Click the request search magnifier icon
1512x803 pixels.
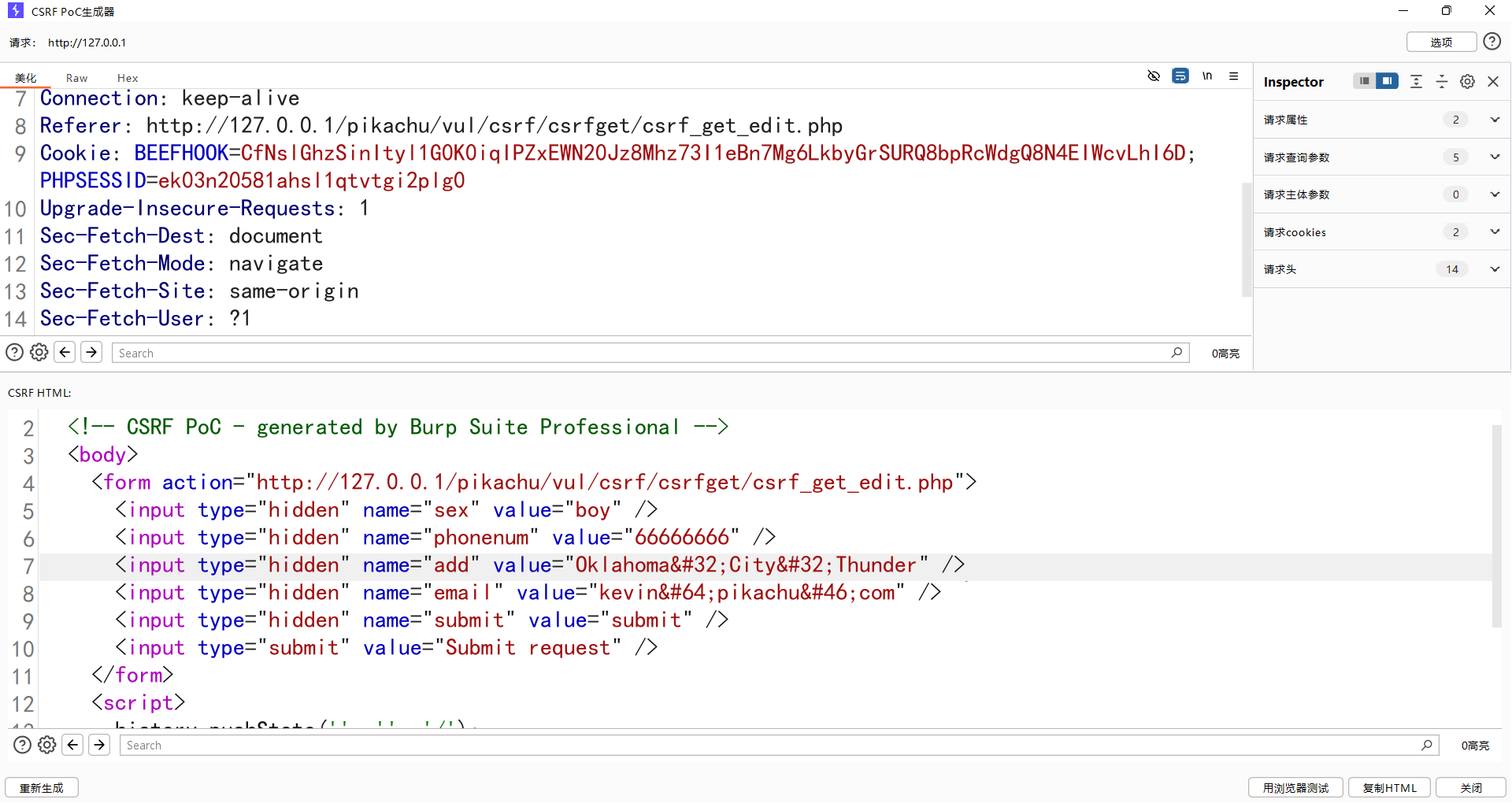point(1177,352)
